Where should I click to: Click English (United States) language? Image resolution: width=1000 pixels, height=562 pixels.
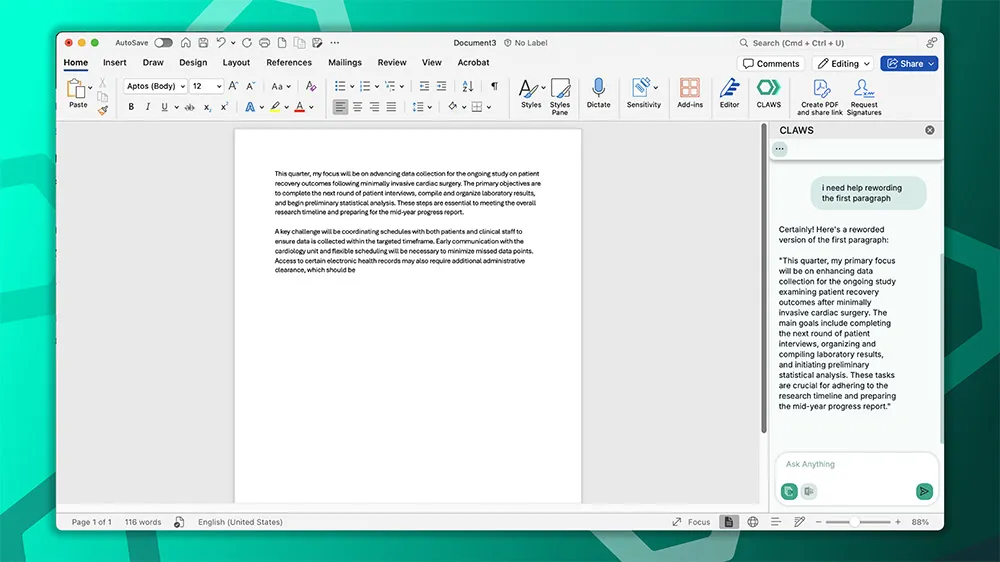coord(240,522)
